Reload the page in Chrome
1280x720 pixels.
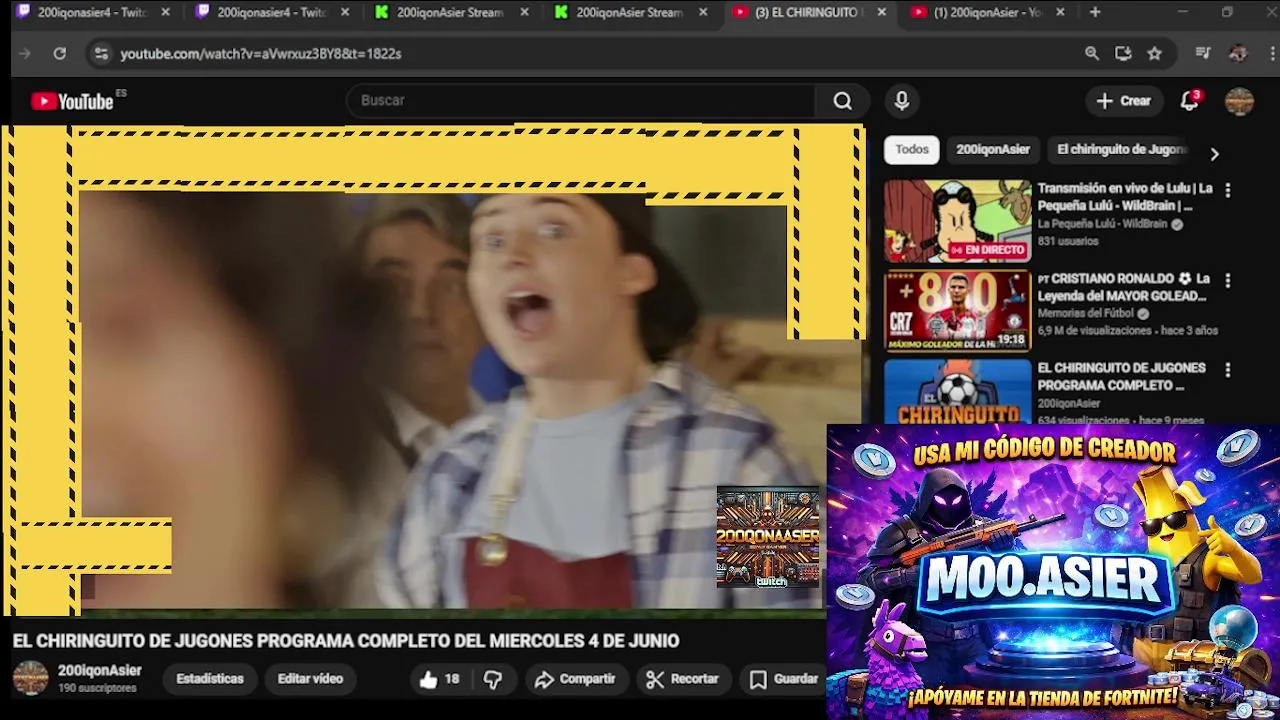60,54
